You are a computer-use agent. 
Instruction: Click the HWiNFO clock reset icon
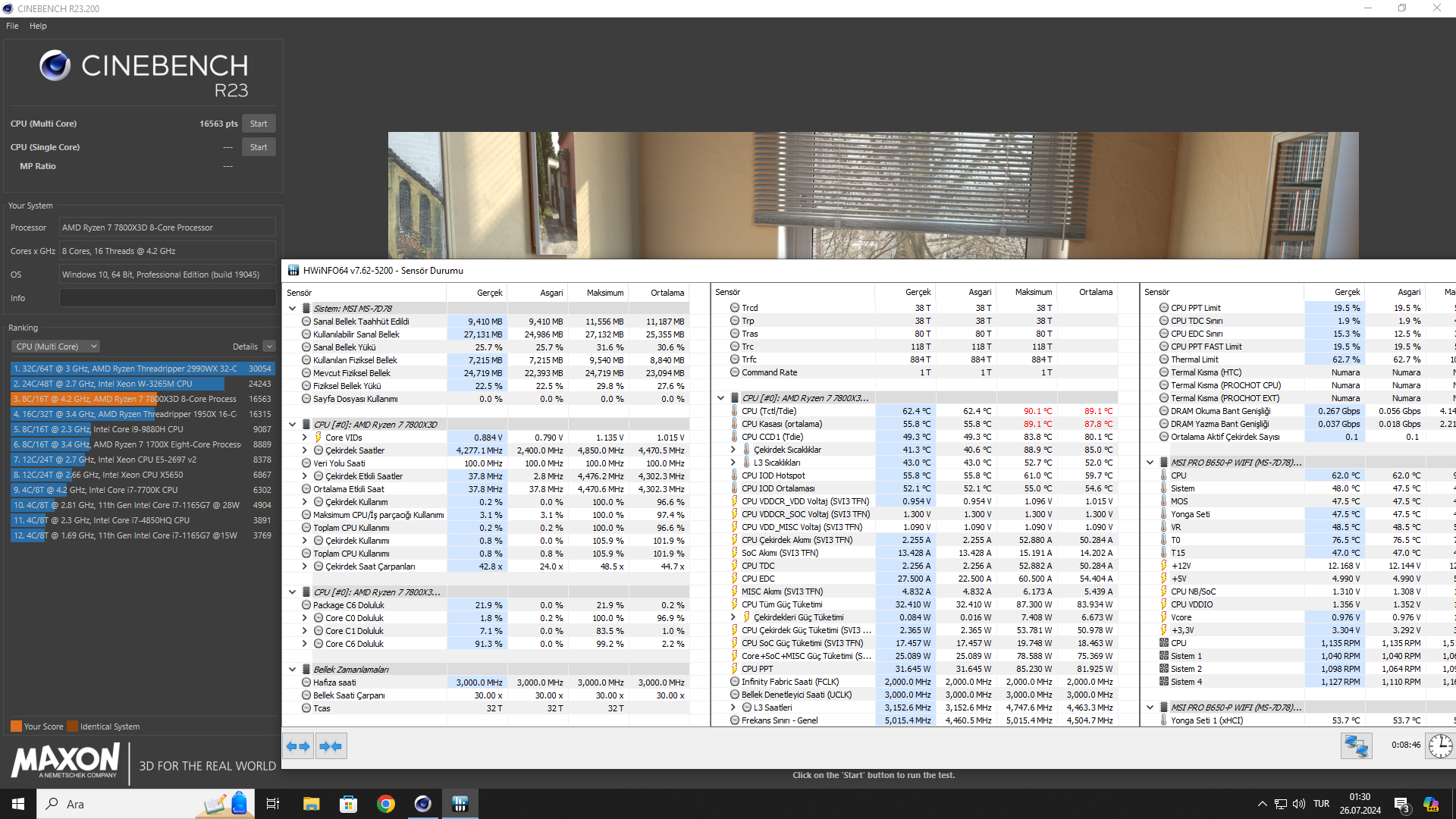[1440, 746]
